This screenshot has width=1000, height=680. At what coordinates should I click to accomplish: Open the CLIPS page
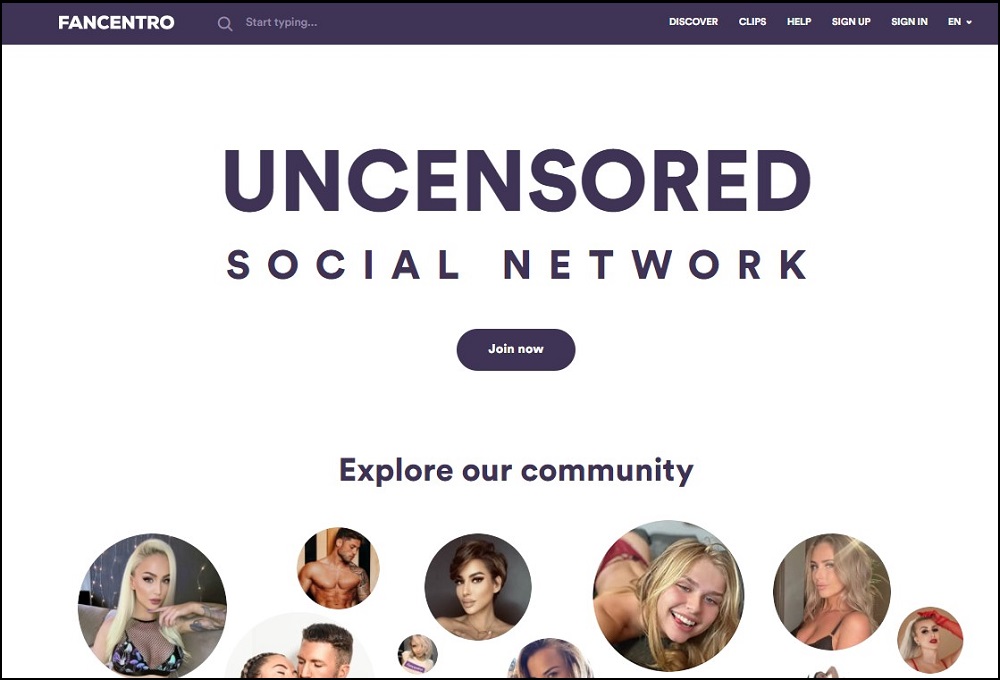pos(753,22)
